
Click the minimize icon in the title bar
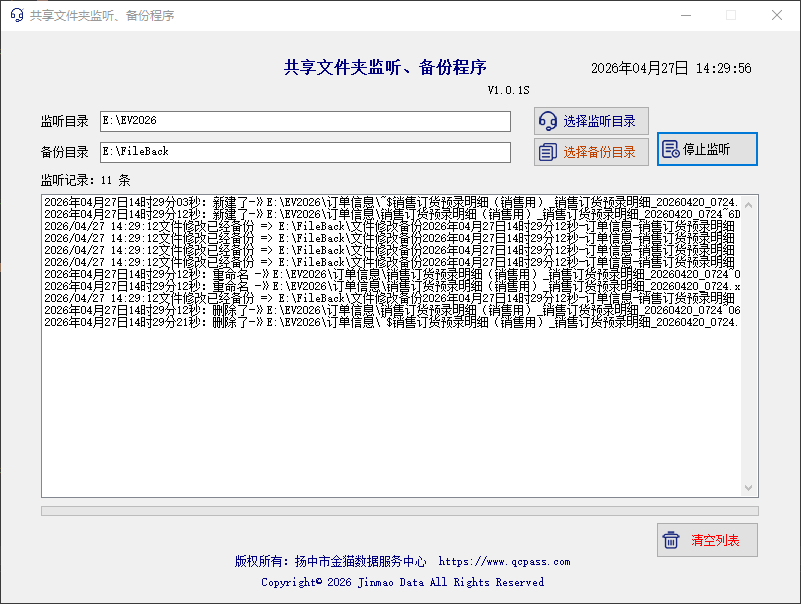(x=686, y=15)
